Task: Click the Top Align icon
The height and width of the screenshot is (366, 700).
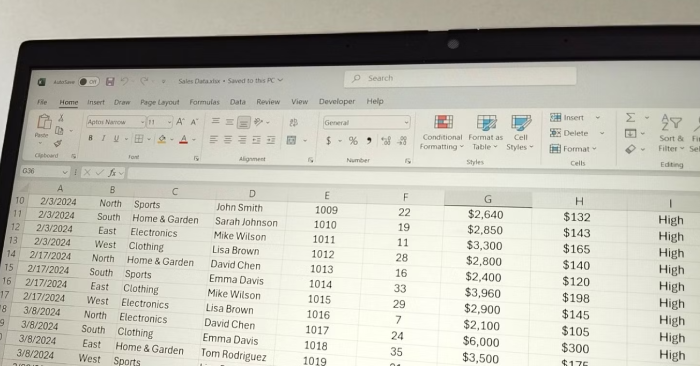Action: pyautogui.click(x=215, y=121)
